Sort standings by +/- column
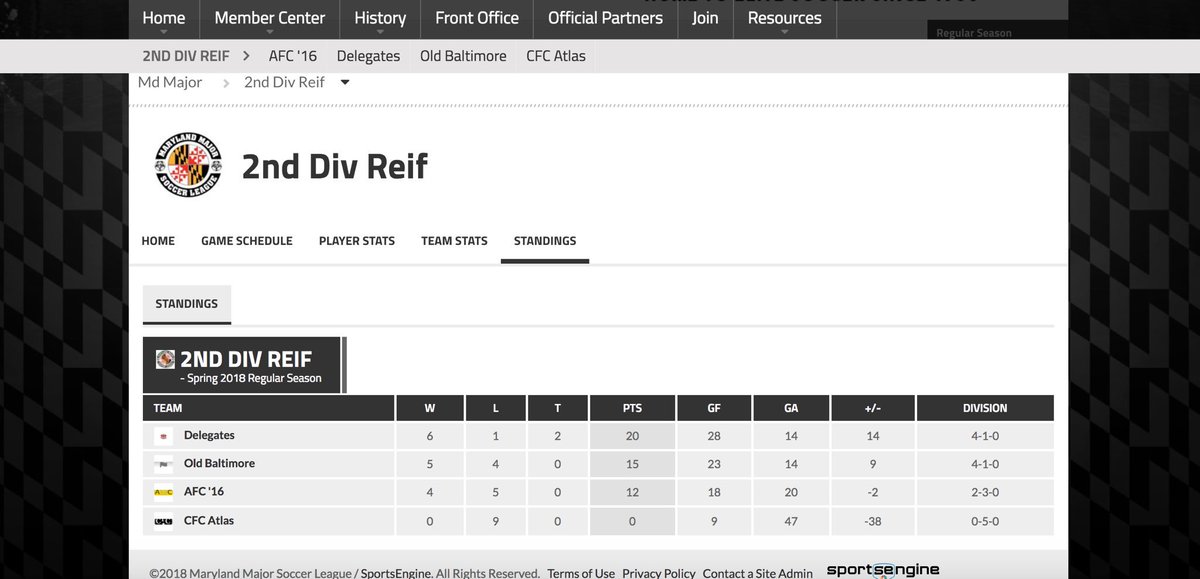Screen dimensions: 1200x579 pos(872,408)
